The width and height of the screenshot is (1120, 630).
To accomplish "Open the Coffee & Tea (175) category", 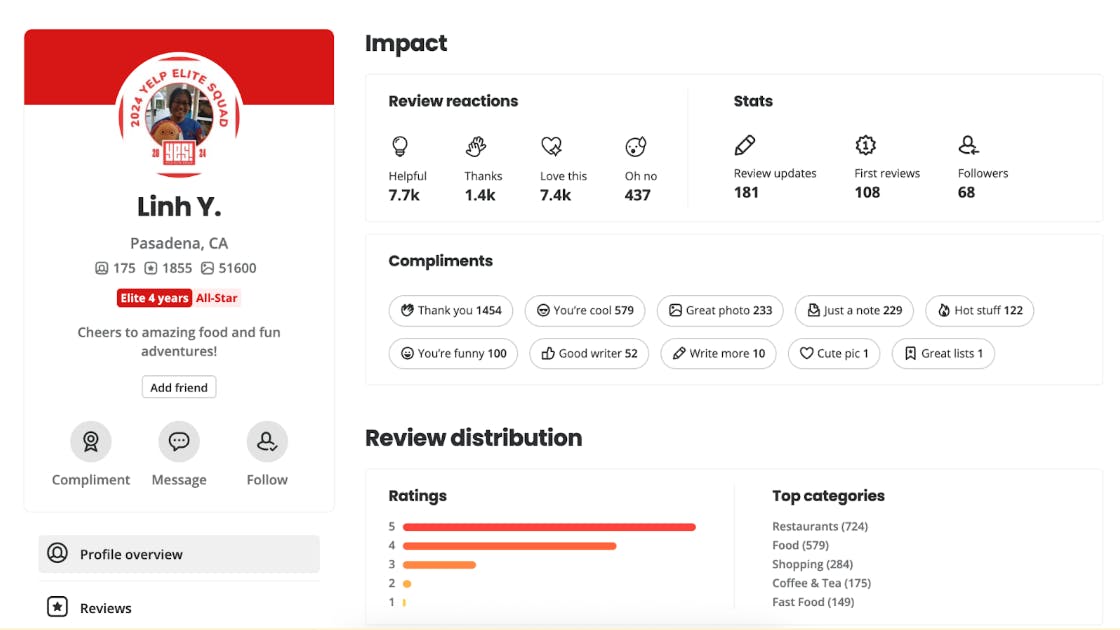I will (821, 583).
